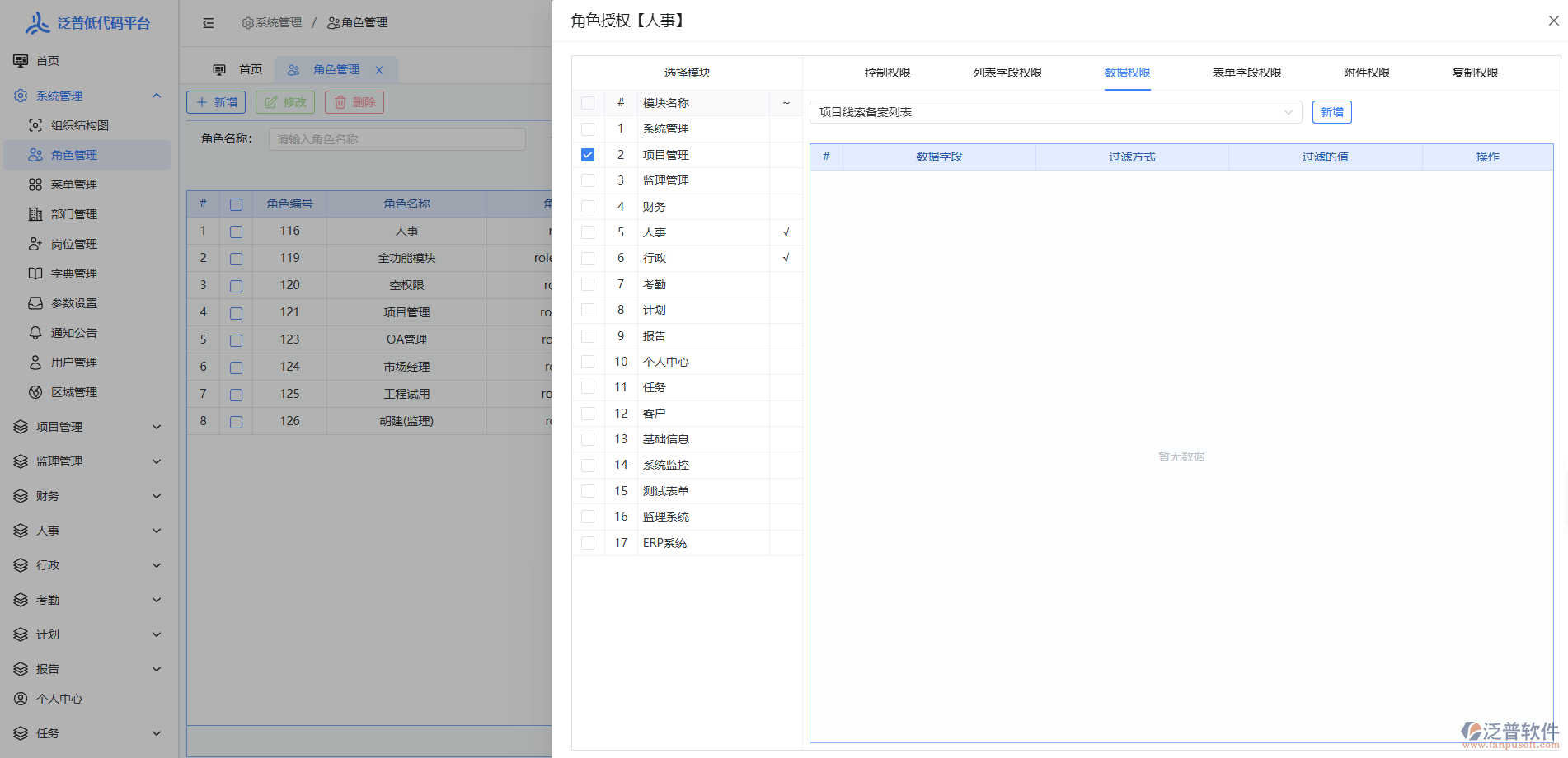Open the 项目线索备案列表 dropdown
The image size is (1568, 758).
(x=1055, y=112)
